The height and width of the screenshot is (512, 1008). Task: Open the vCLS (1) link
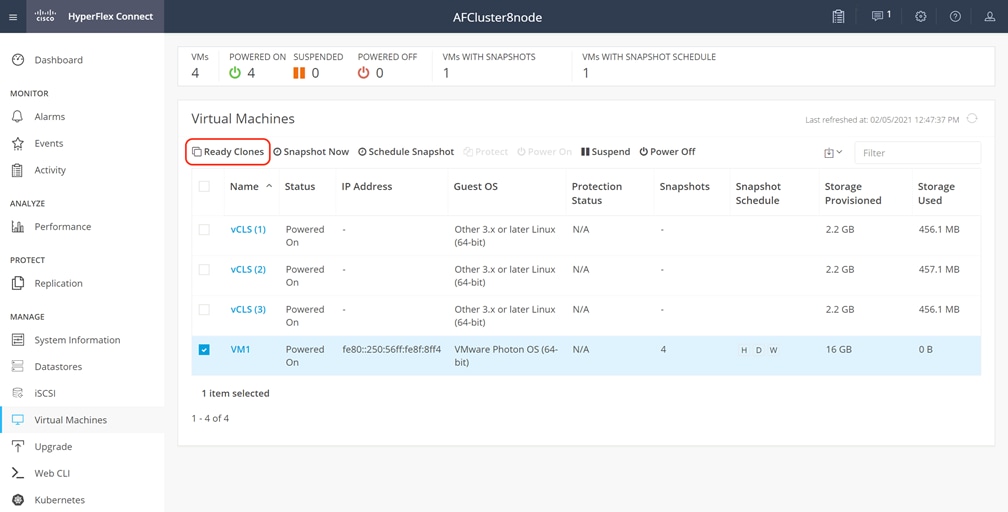248,230
